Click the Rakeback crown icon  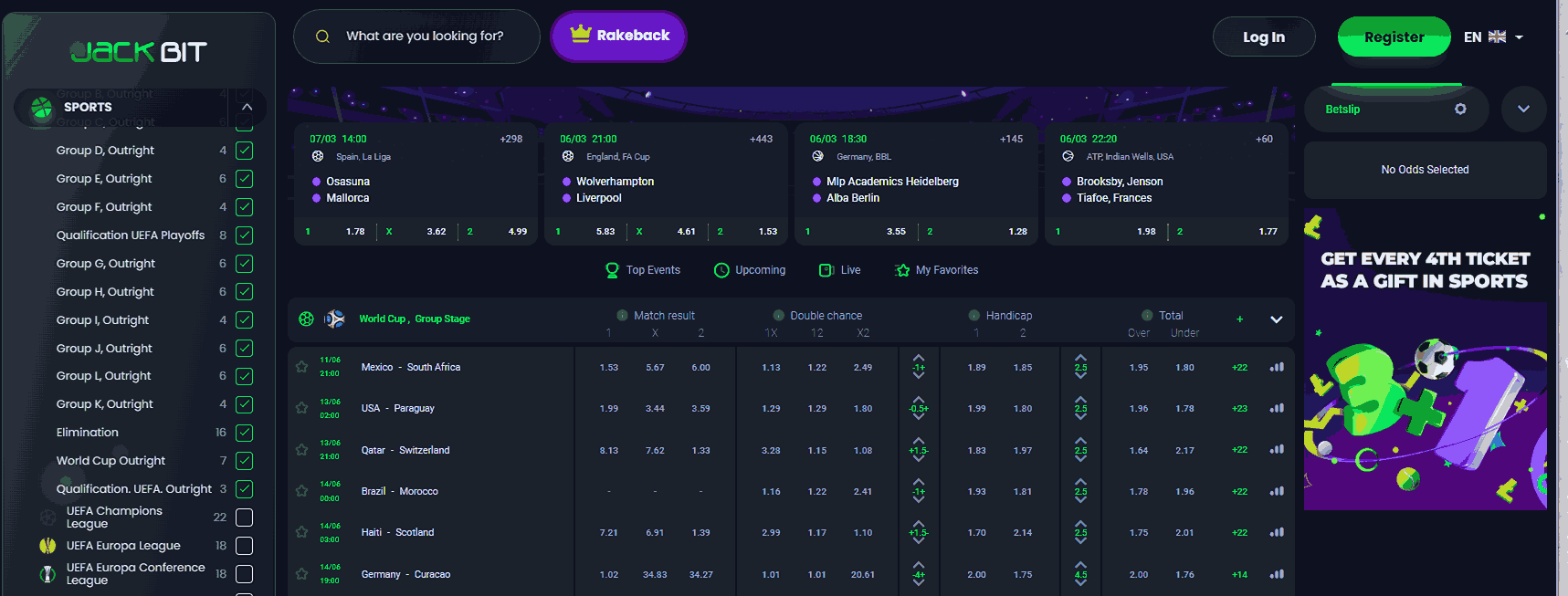(x=581, y=34)
